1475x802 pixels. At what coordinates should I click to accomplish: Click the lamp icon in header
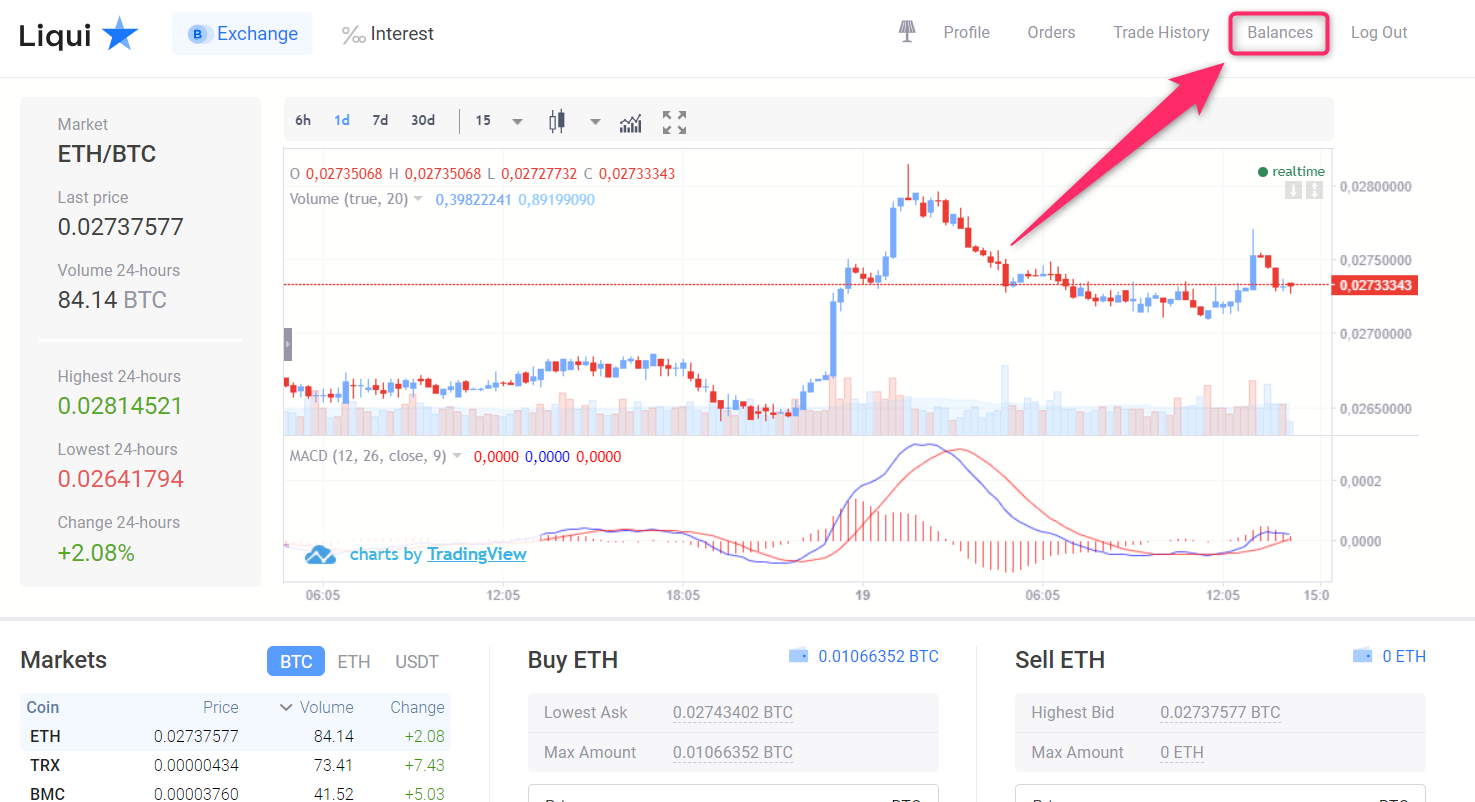tap(907, 32)
